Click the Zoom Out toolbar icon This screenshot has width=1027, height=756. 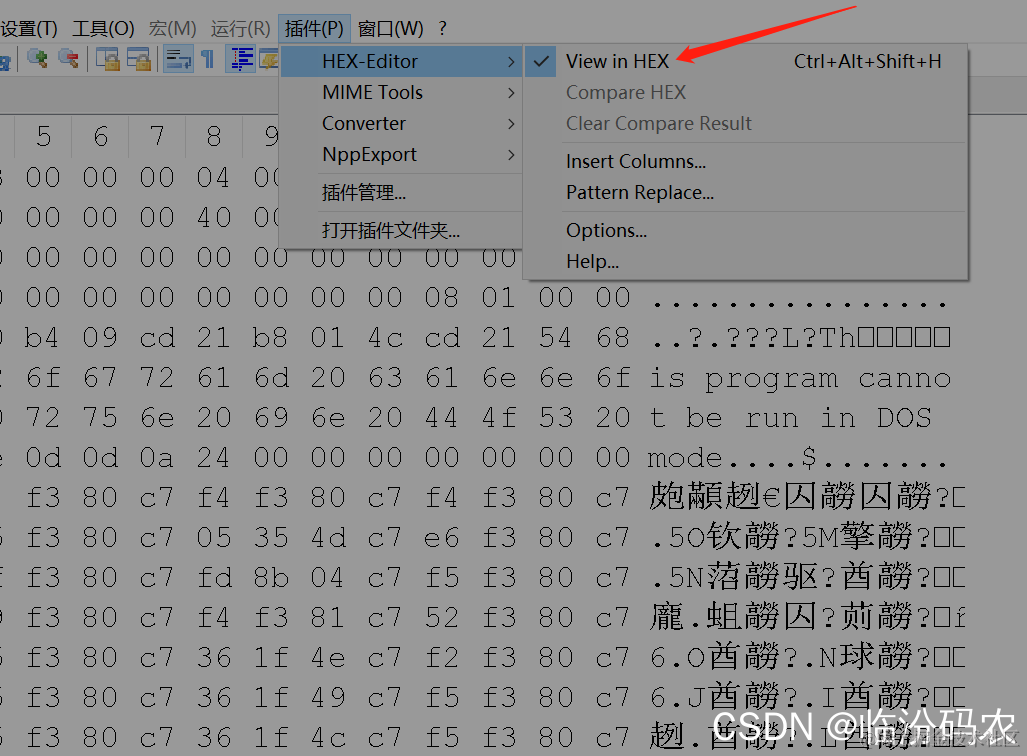[69, 60]
